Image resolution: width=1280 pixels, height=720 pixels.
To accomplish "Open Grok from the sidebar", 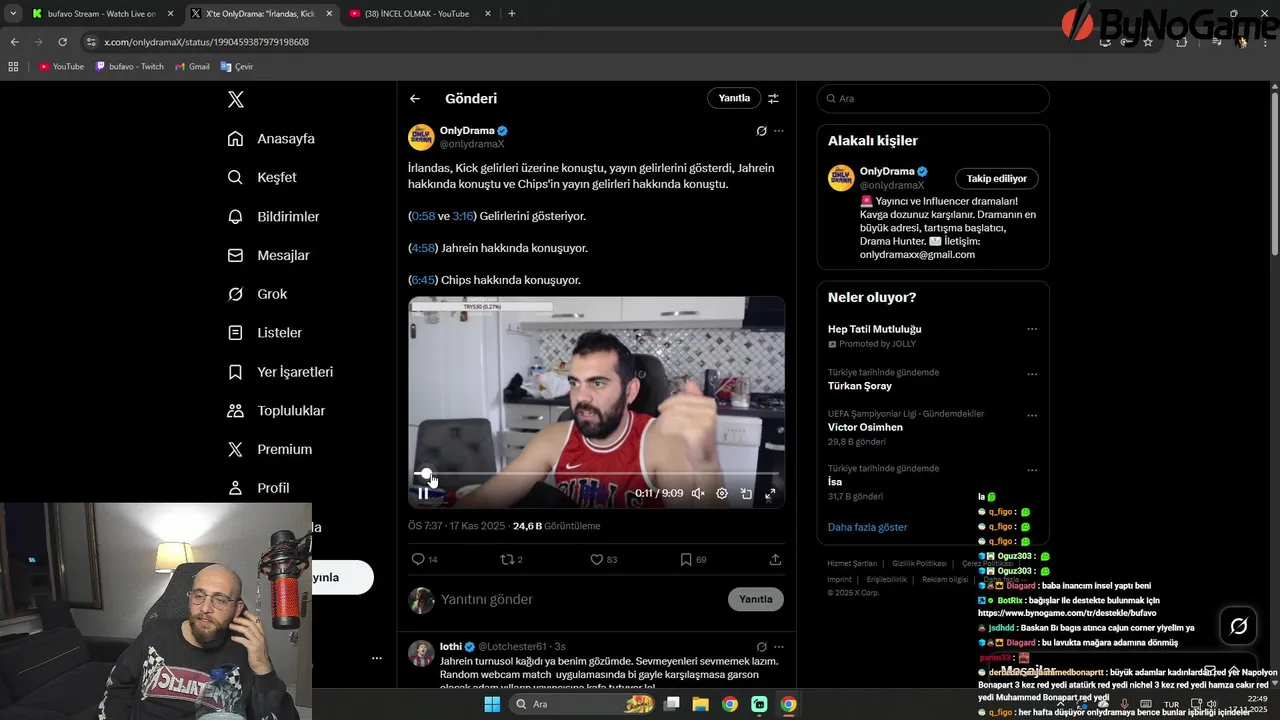I will coord(257,294).
